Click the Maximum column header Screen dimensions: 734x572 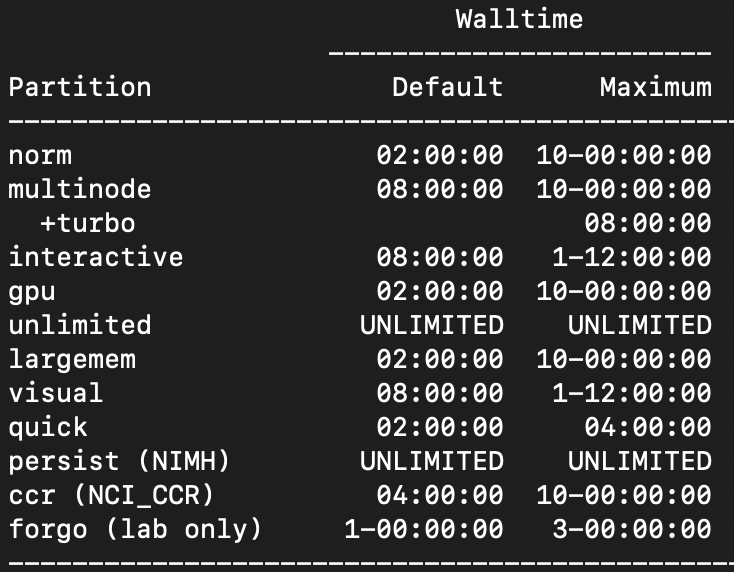tap(655, 87)
